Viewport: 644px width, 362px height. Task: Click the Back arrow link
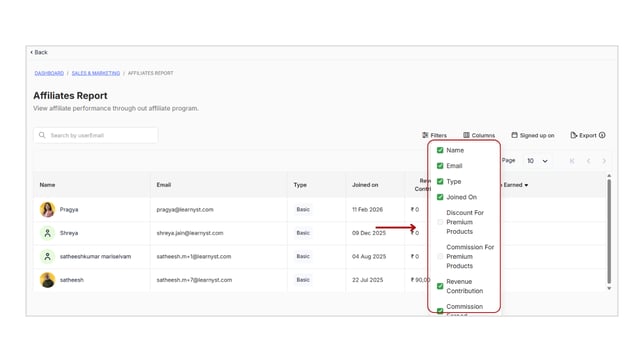39,52
